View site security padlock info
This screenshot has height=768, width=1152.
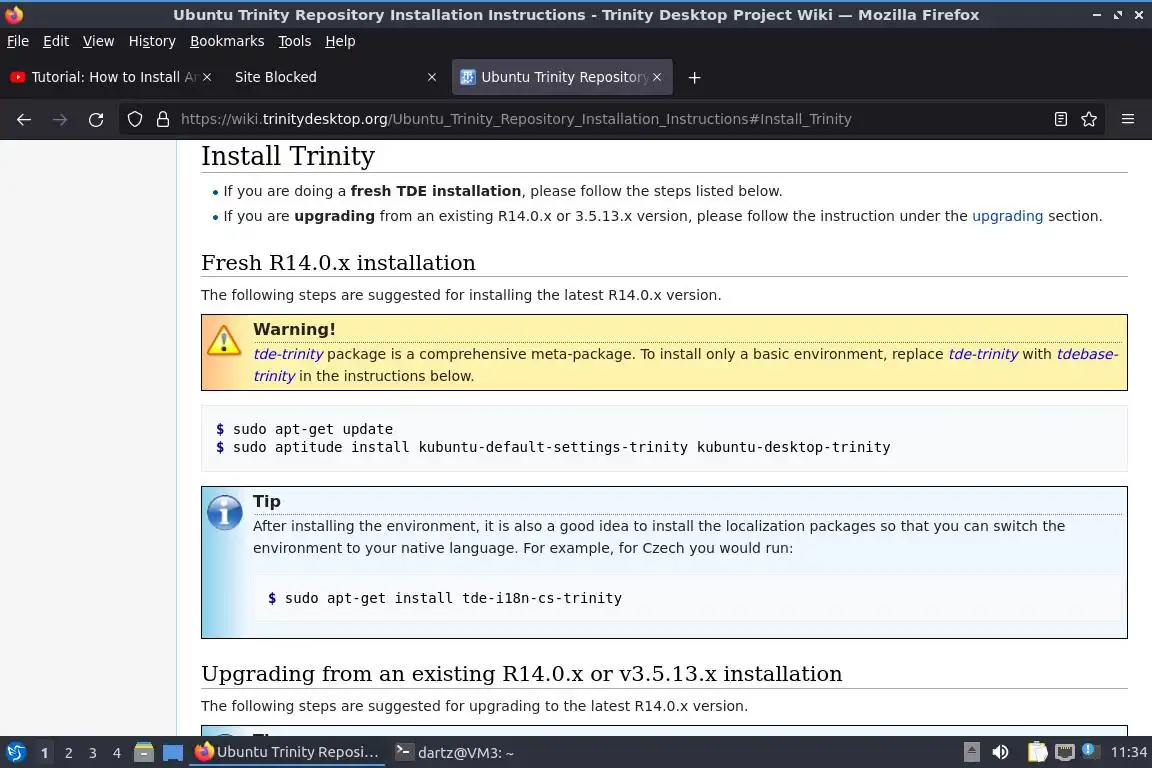[163, 119]
